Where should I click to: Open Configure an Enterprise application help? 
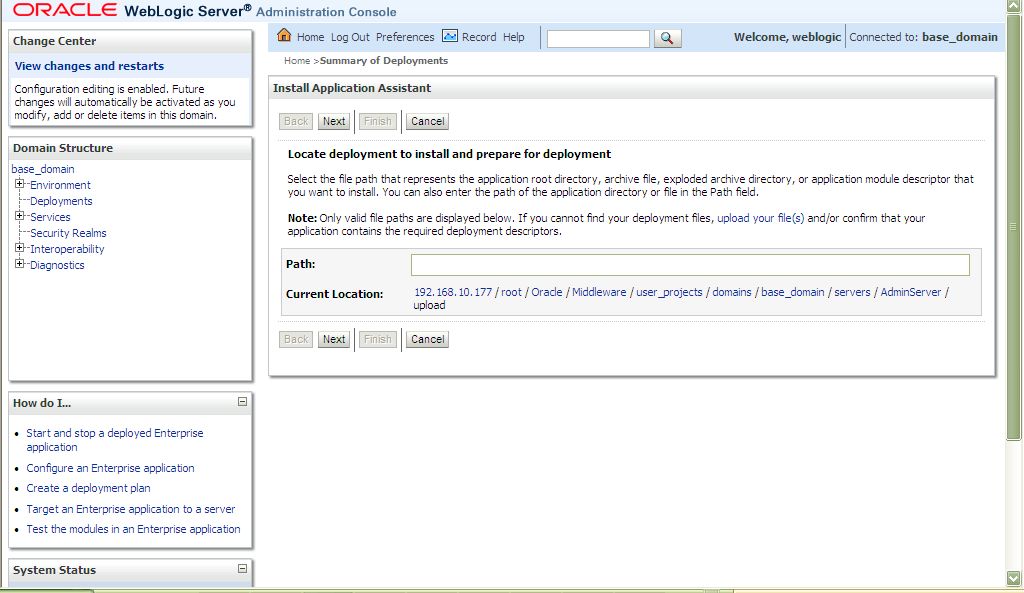110,468
